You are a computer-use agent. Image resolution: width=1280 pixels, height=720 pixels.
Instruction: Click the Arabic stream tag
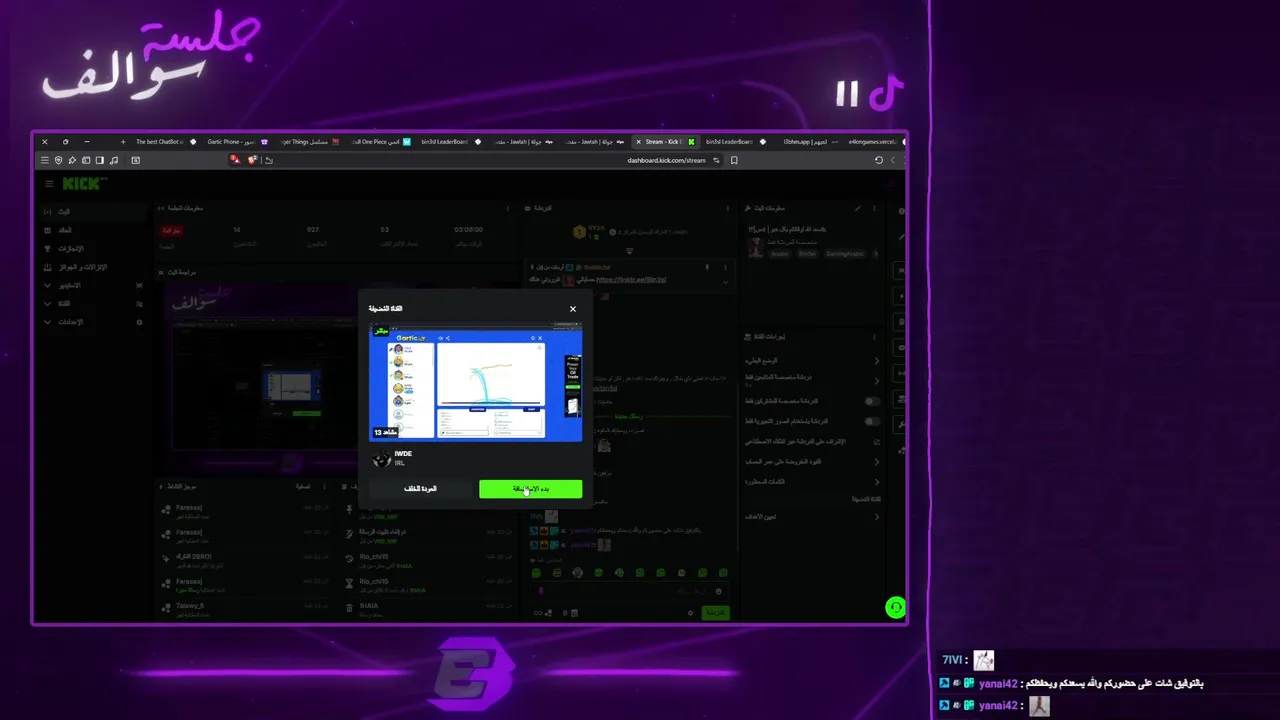779,254
